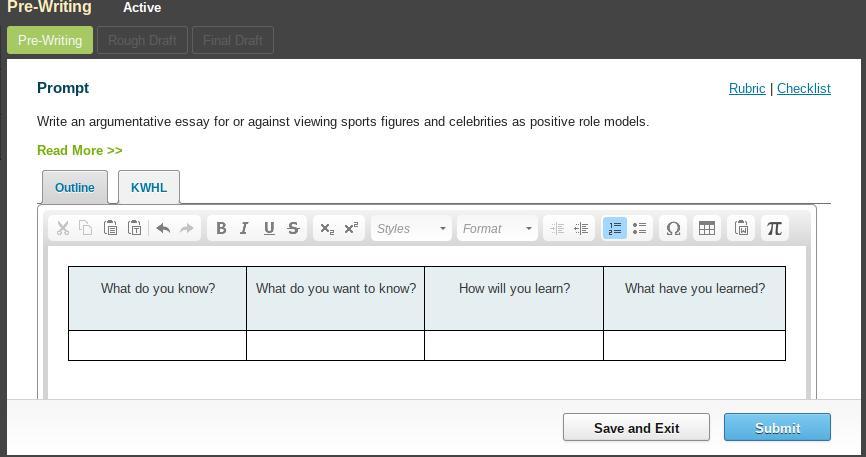Select the KWHL tab
The image size is (866, 457).
[x=149, y=187]
